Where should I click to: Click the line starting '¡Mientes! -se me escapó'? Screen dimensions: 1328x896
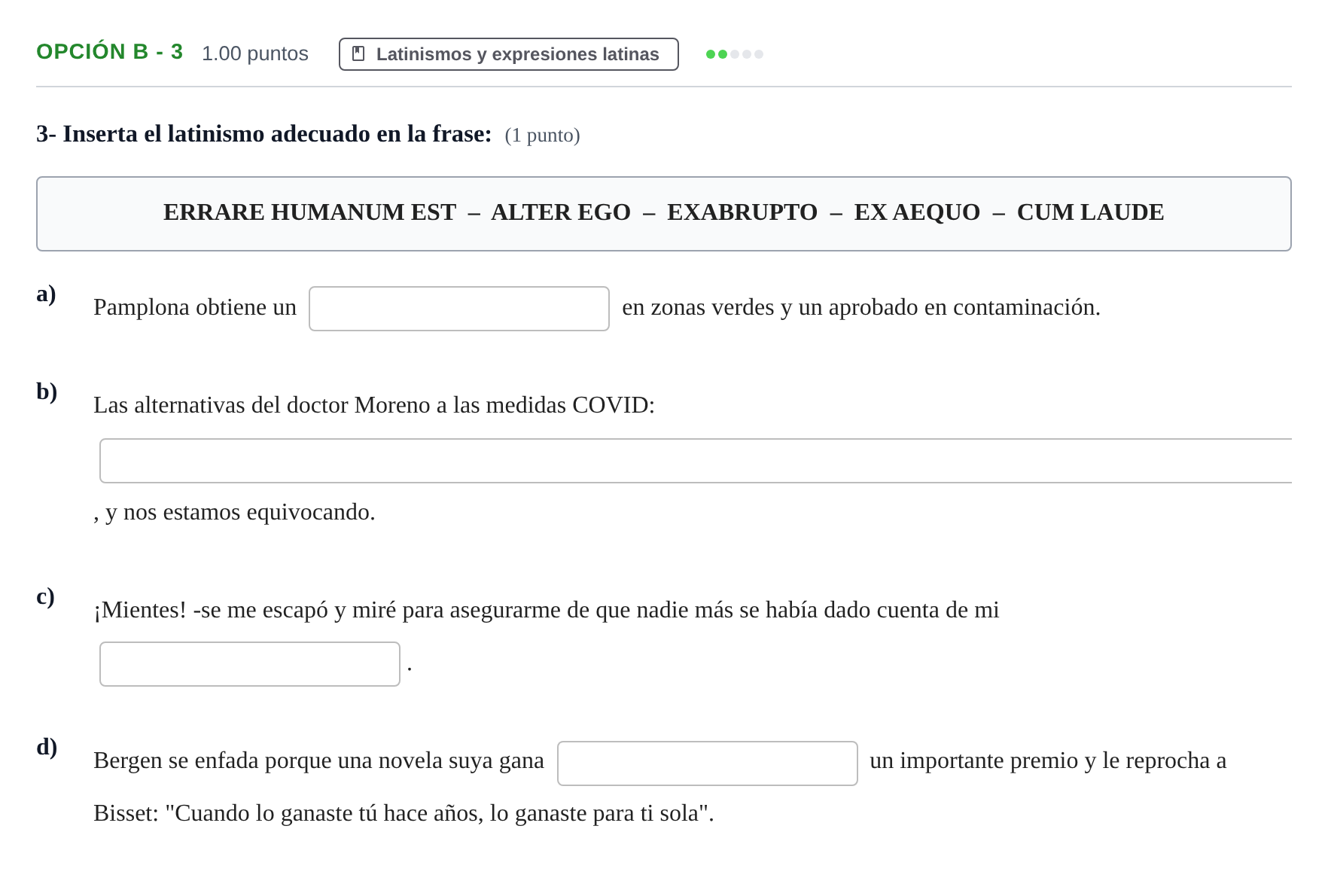[x=546, y=610]
